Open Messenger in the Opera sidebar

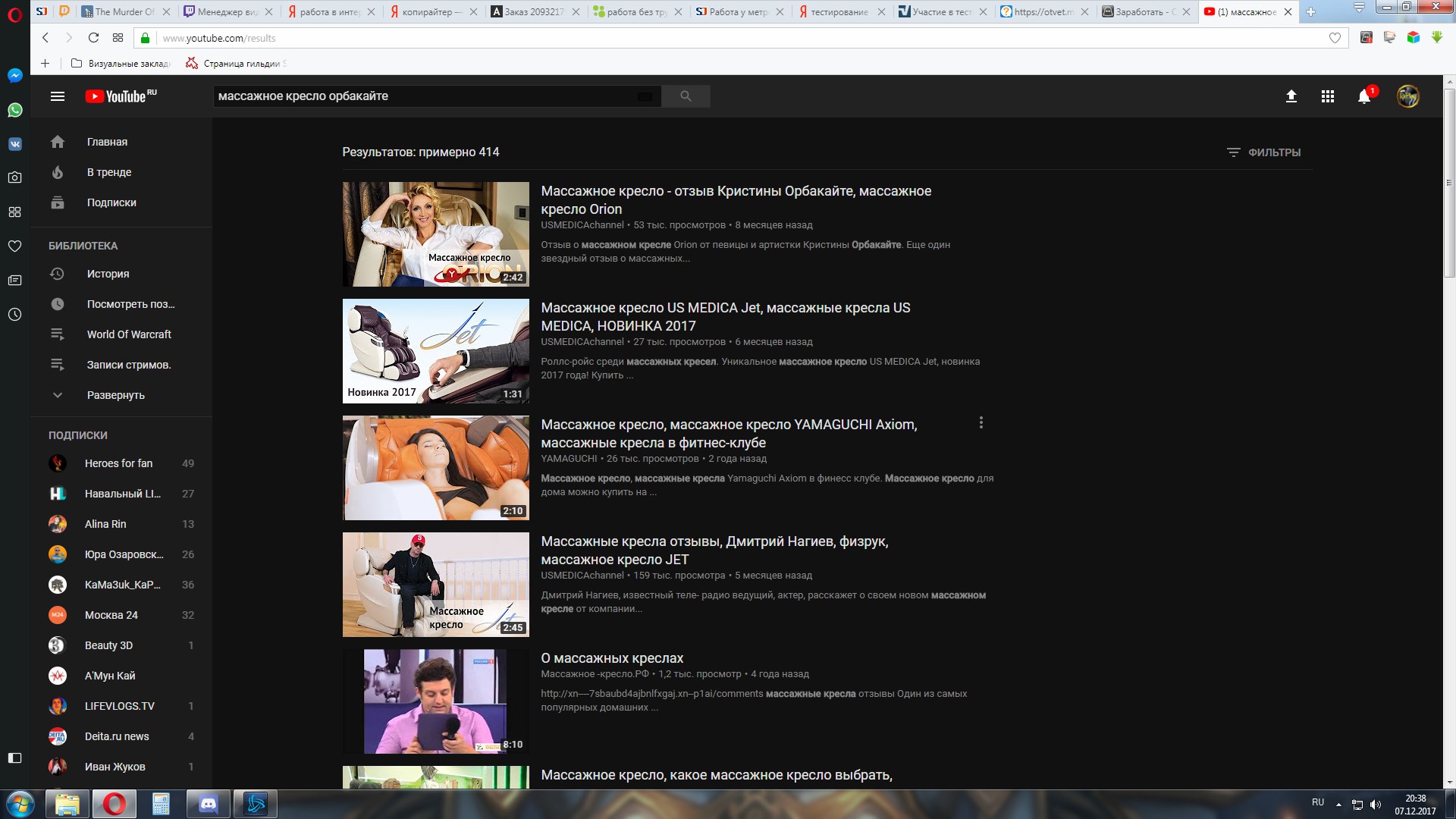pyautogui.click(x=14, y=76)
